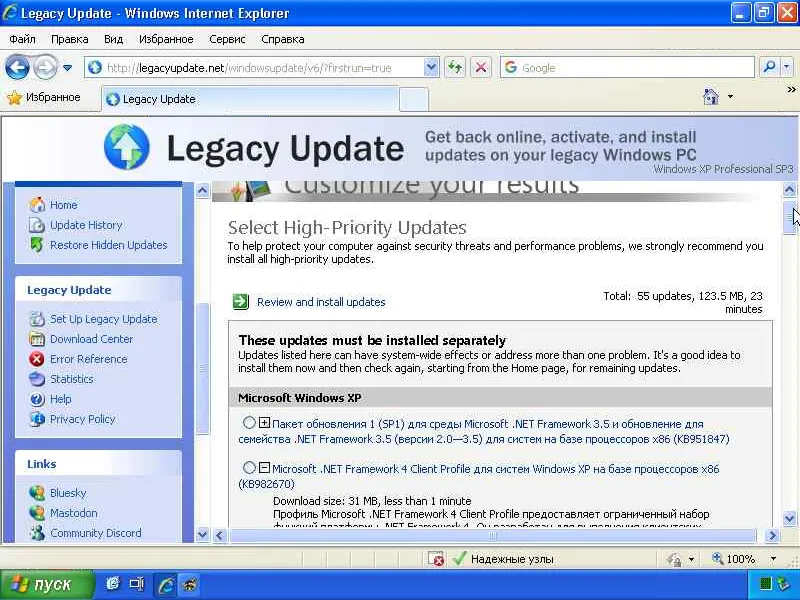Go back with the Back arrow button
800x600 pixels.
(x=17, y=67)
